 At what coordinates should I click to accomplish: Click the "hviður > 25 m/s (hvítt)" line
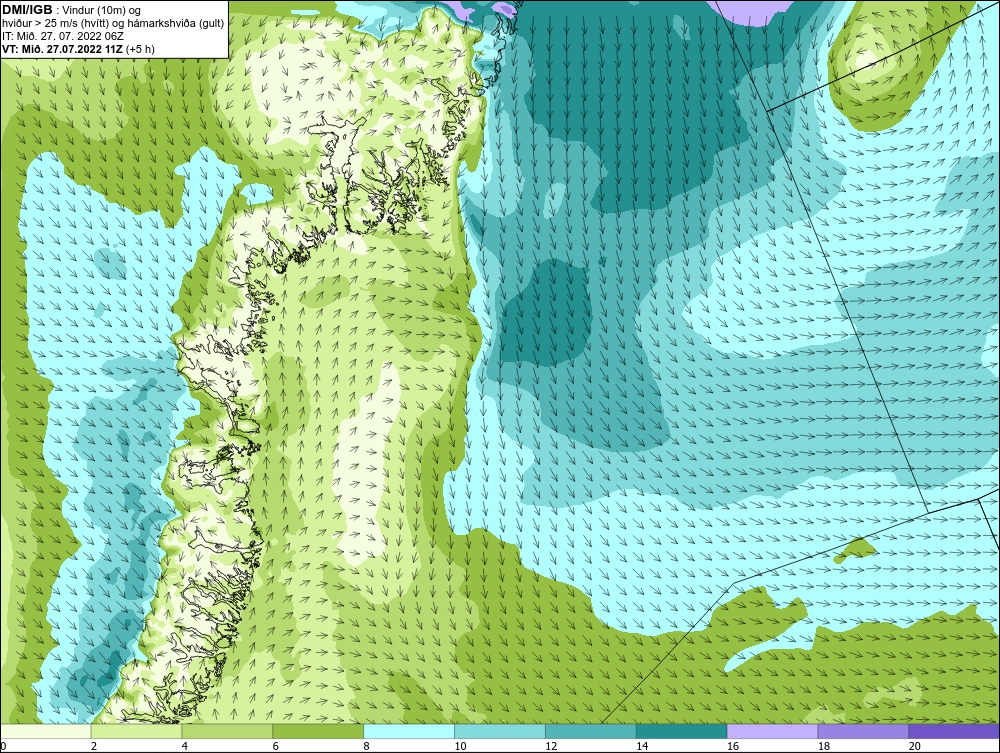(x=54, y=23)
